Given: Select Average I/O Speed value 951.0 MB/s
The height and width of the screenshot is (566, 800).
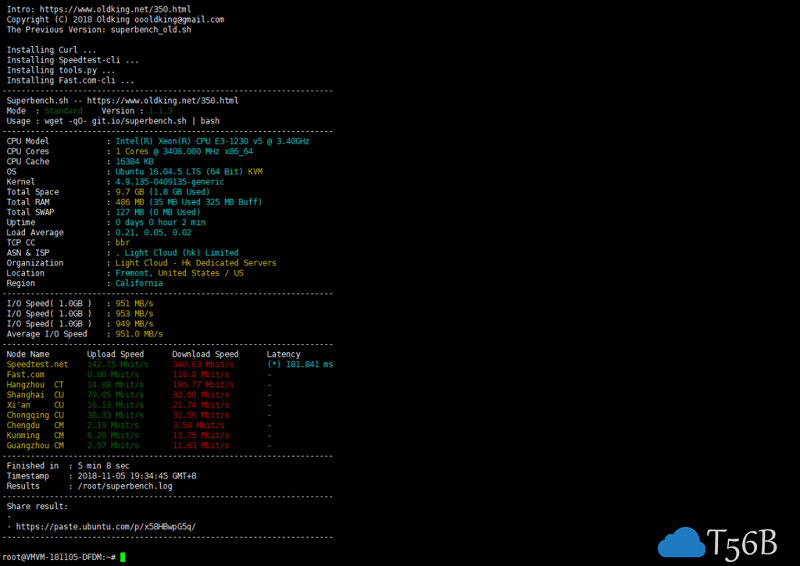Looking at the screenshot, I should point(139,334).
